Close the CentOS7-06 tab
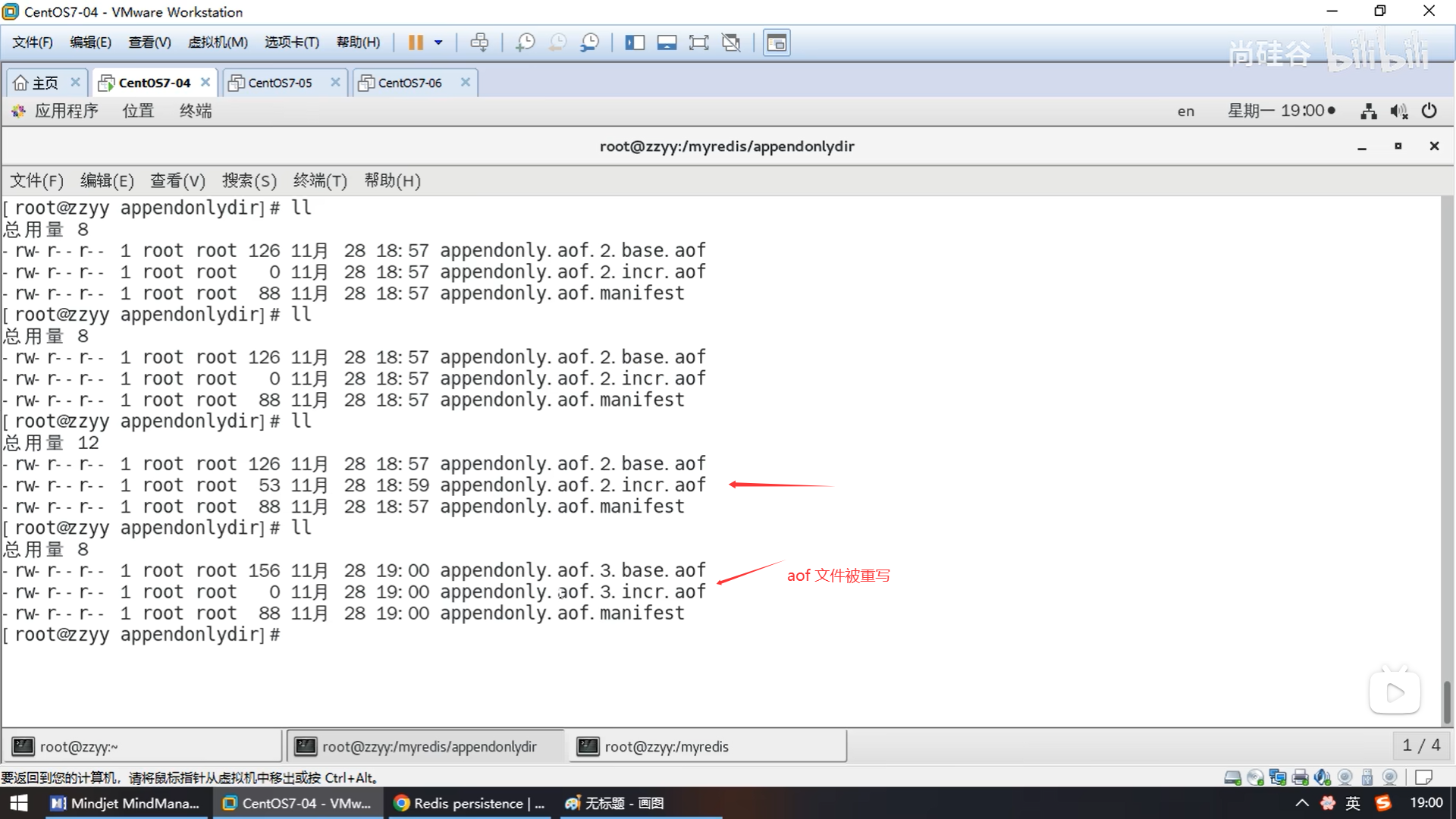Screen dimensions: 1456x819 pyautogui.click(x=466, y=82)
